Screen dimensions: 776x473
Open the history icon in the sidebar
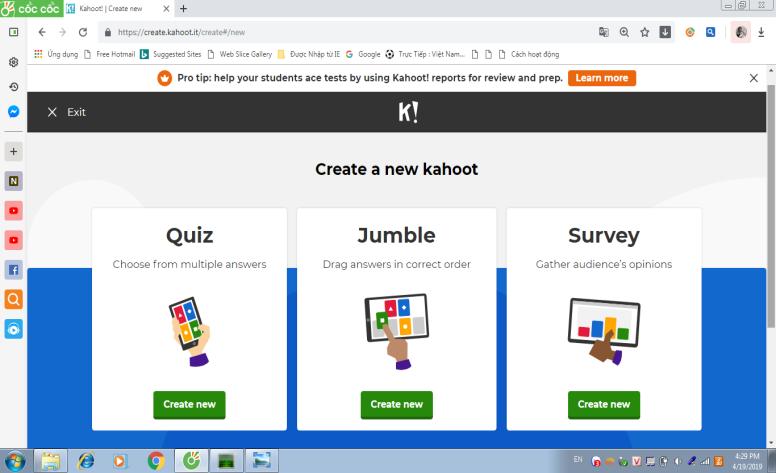[x=13, y=87]
